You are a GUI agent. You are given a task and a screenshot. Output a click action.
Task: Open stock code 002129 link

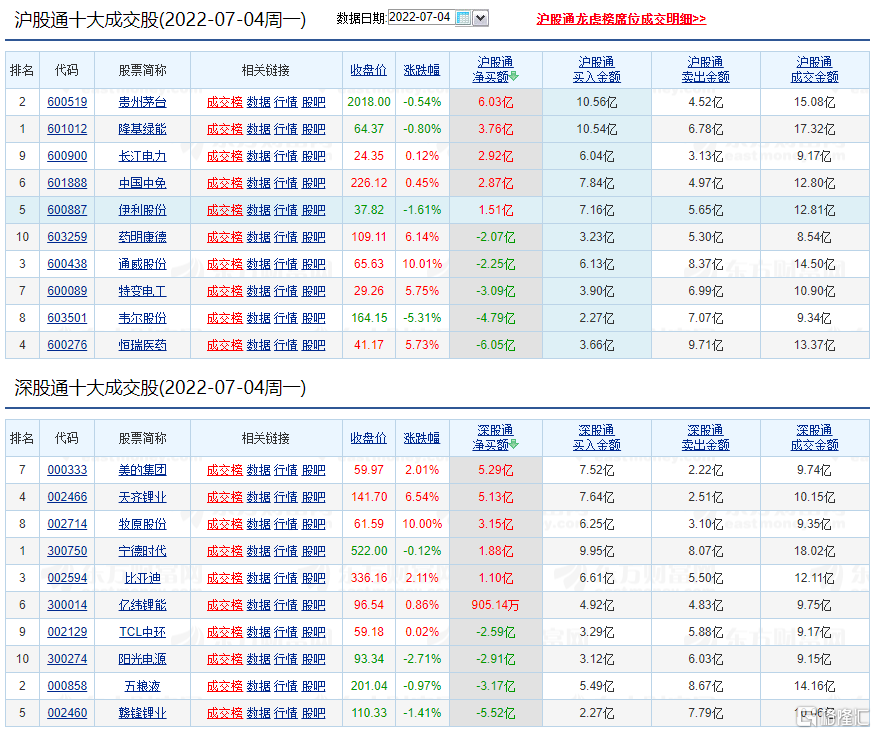(x=67, y=632)
